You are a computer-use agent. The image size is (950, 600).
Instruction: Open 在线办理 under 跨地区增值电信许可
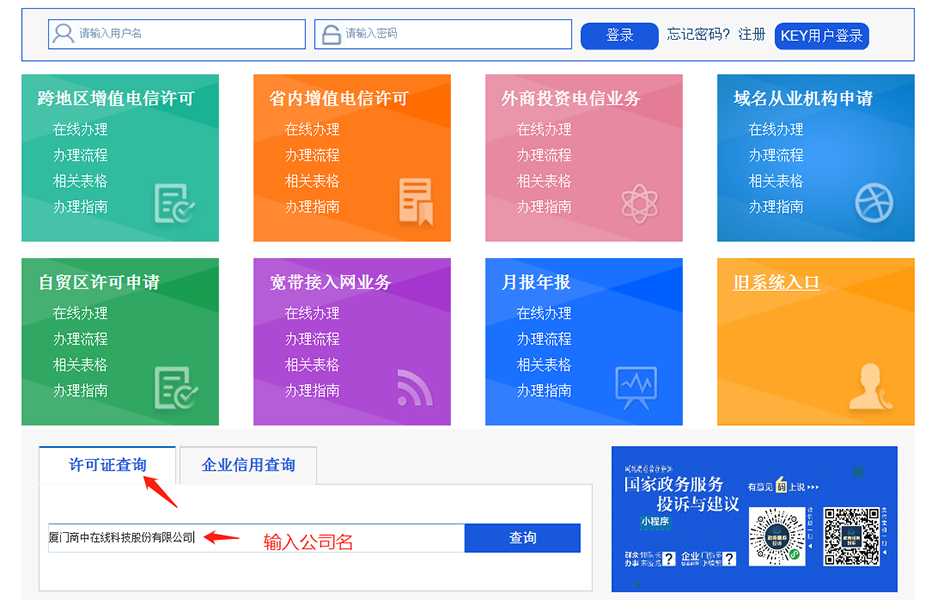tap(80, 130)
